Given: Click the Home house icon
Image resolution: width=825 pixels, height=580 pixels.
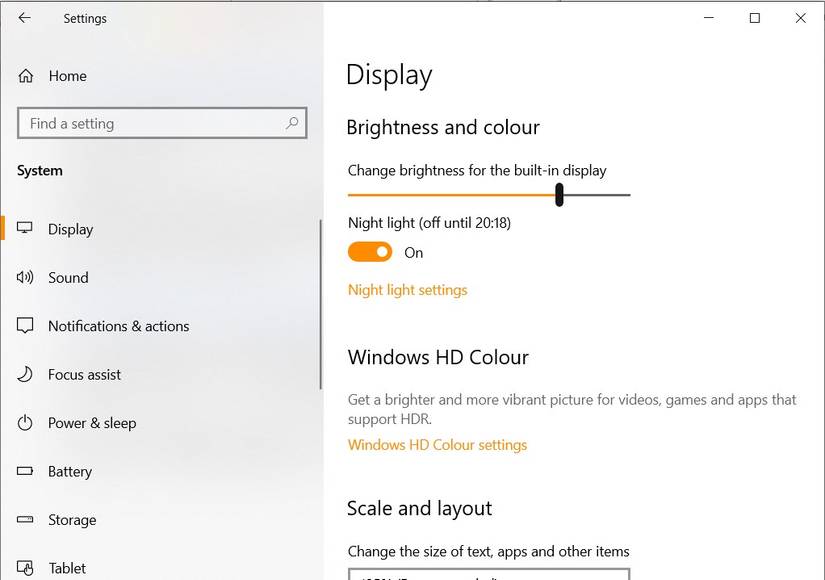Looking at the screenshot, I should (x=26, y=76).
